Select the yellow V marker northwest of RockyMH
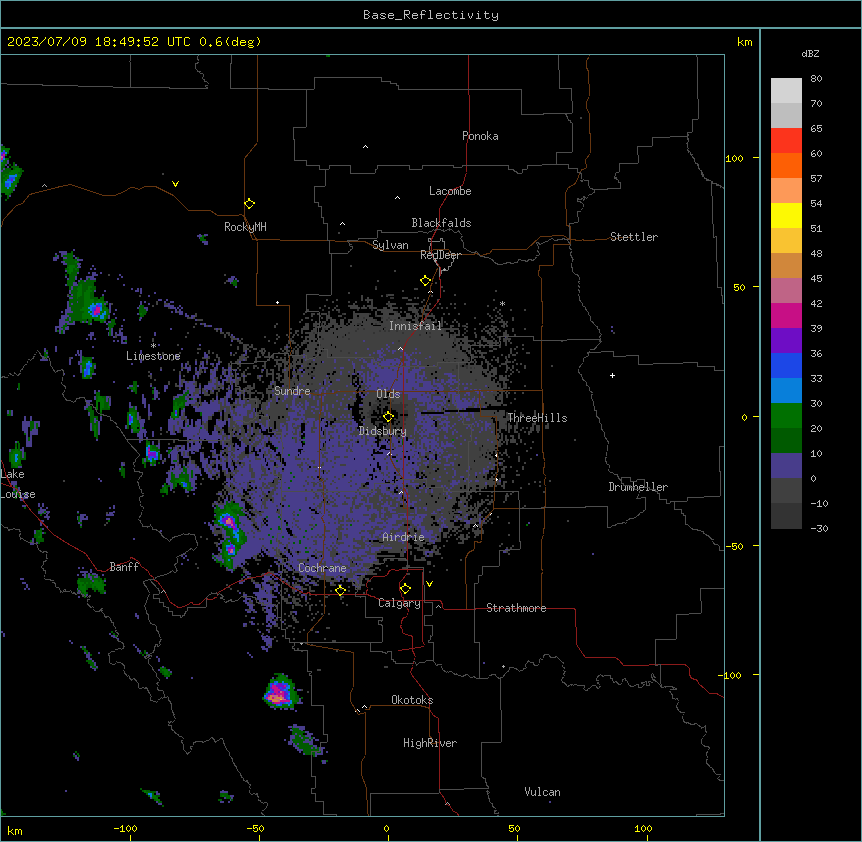The image size is (862, 842). pyautogui.click(x=175, y=184)
